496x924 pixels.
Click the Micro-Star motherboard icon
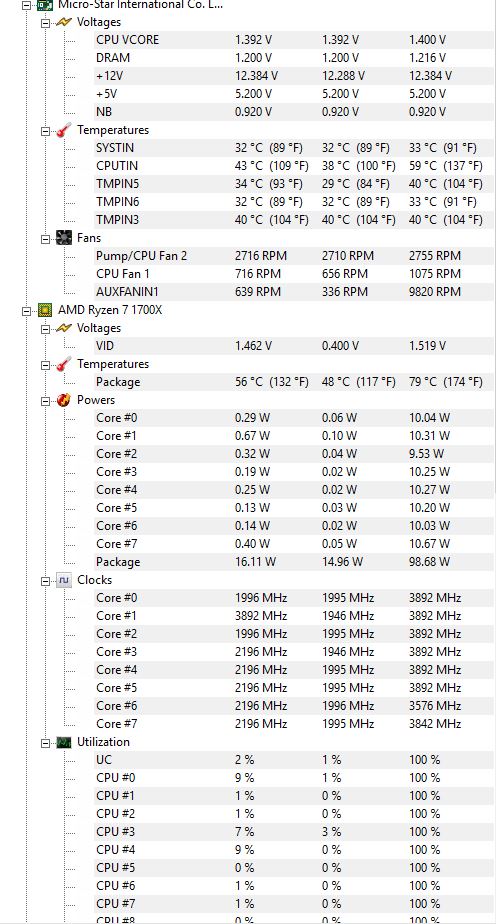[44, 5]
